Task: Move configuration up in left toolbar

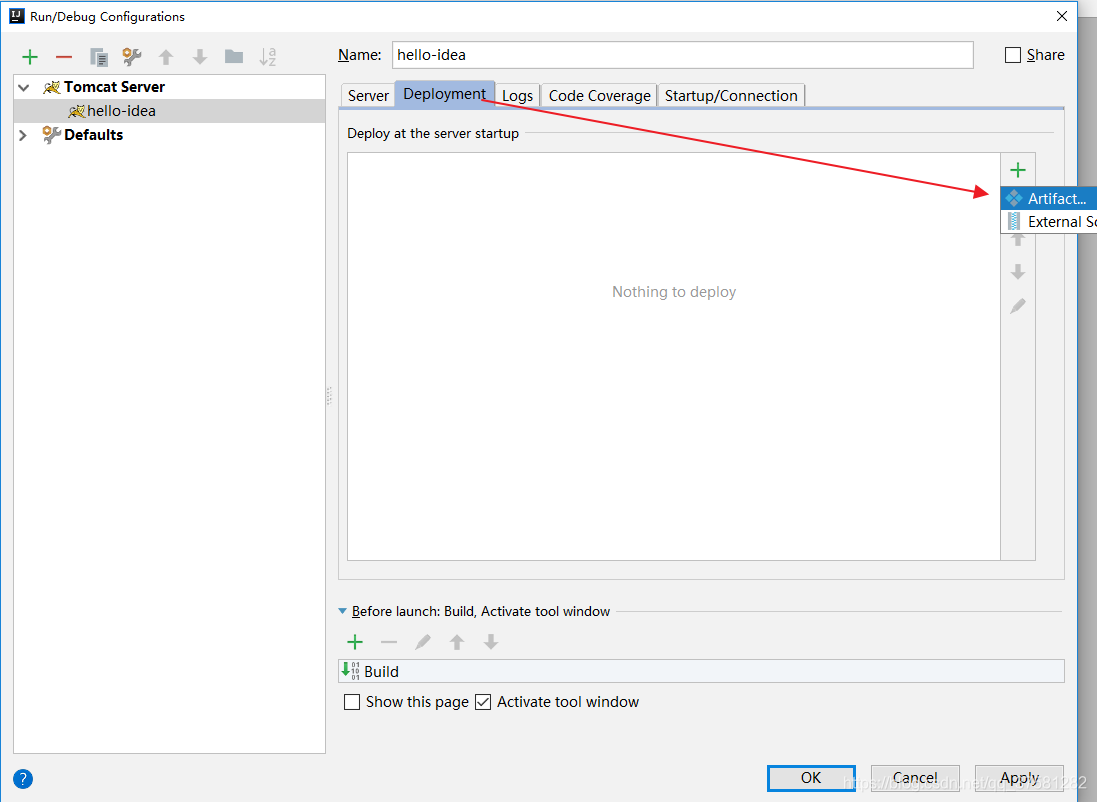Action: click(x=166, y=57)
